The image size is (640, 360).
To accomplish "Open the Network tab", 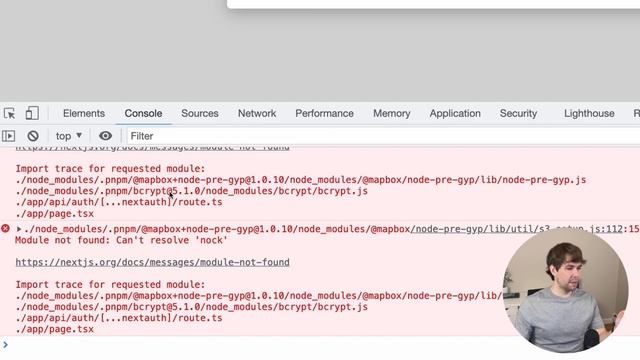I will [257, 113].
